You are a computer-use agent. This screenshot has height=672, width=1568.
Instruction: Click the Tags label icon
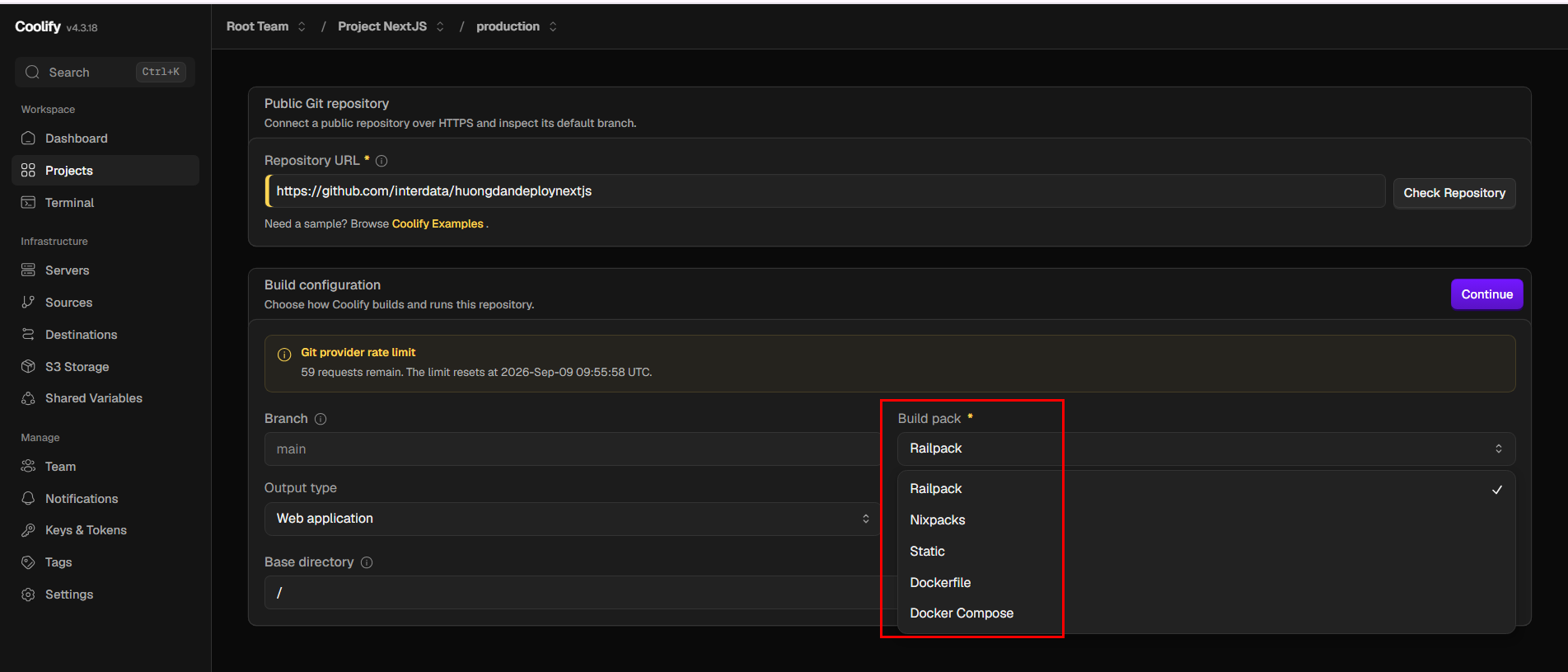click(28, 562)
